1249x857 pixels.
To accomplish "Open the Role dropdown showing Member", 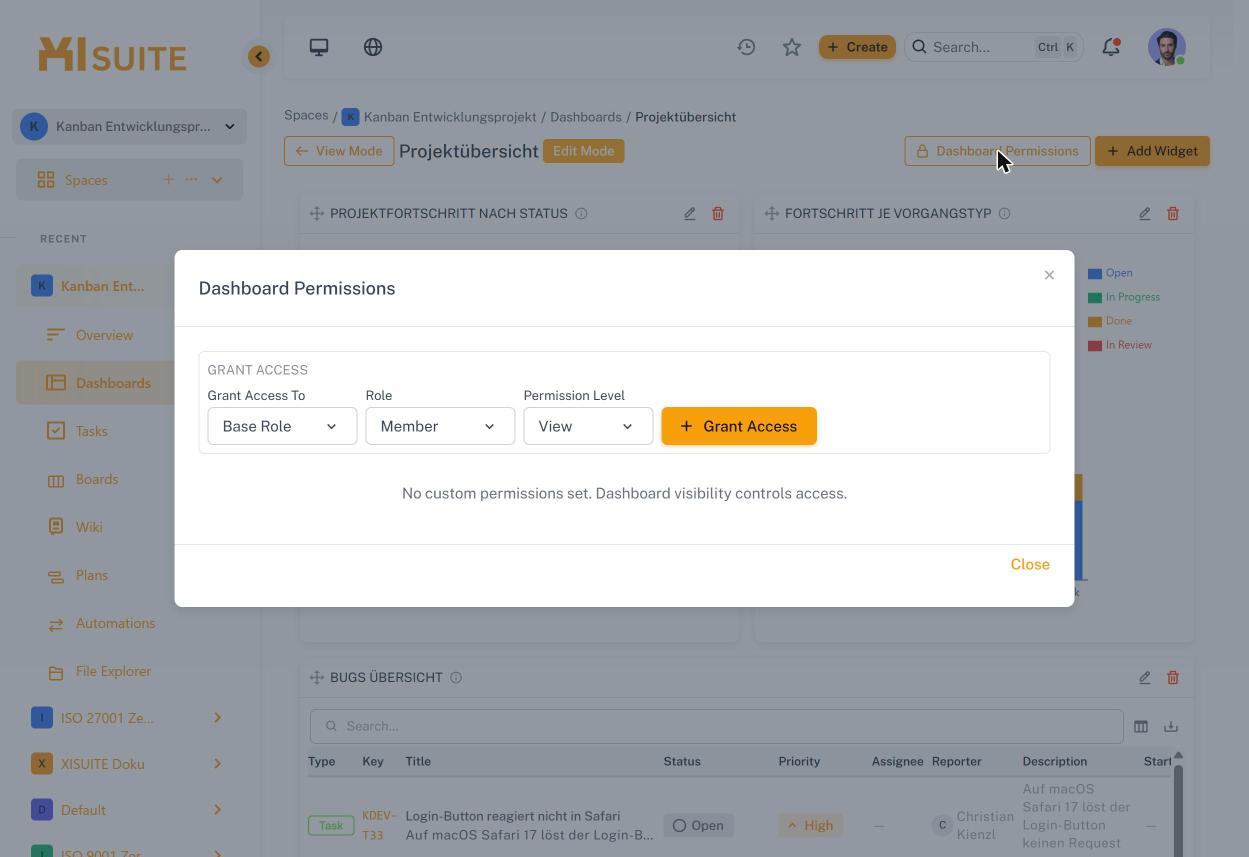I will tap(440, 426).
